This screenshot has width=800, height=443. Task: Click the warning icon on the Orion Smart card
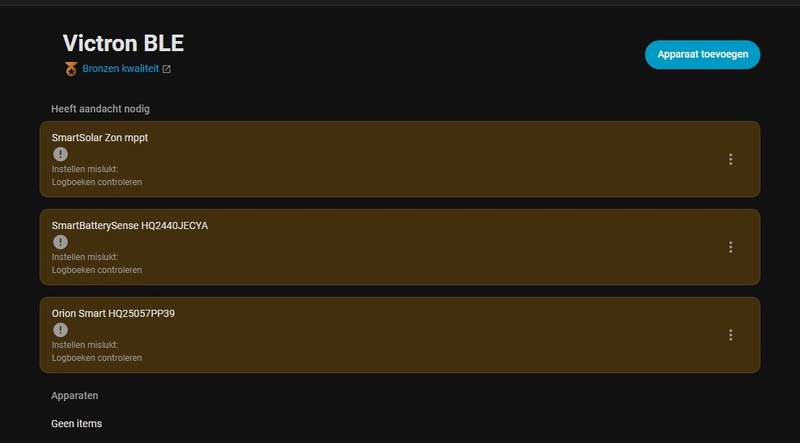(60, 330)
